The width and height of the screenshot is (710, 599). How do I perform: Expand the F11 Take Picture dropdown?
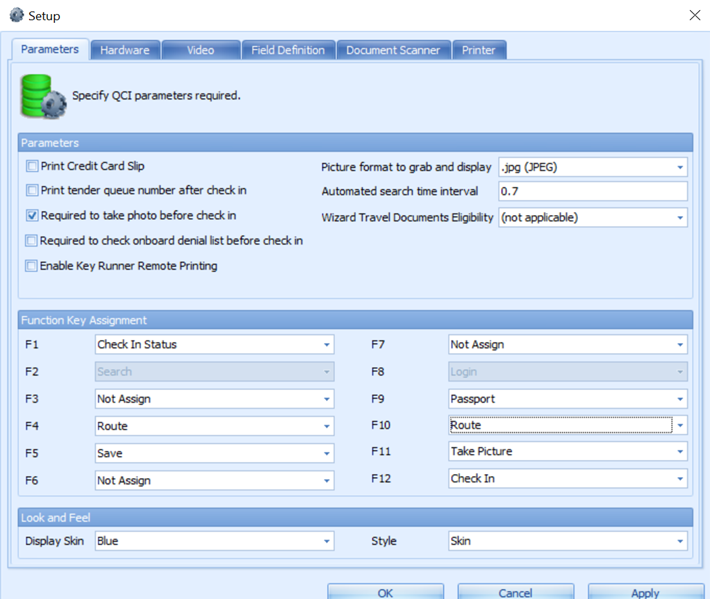pos(568,451)
